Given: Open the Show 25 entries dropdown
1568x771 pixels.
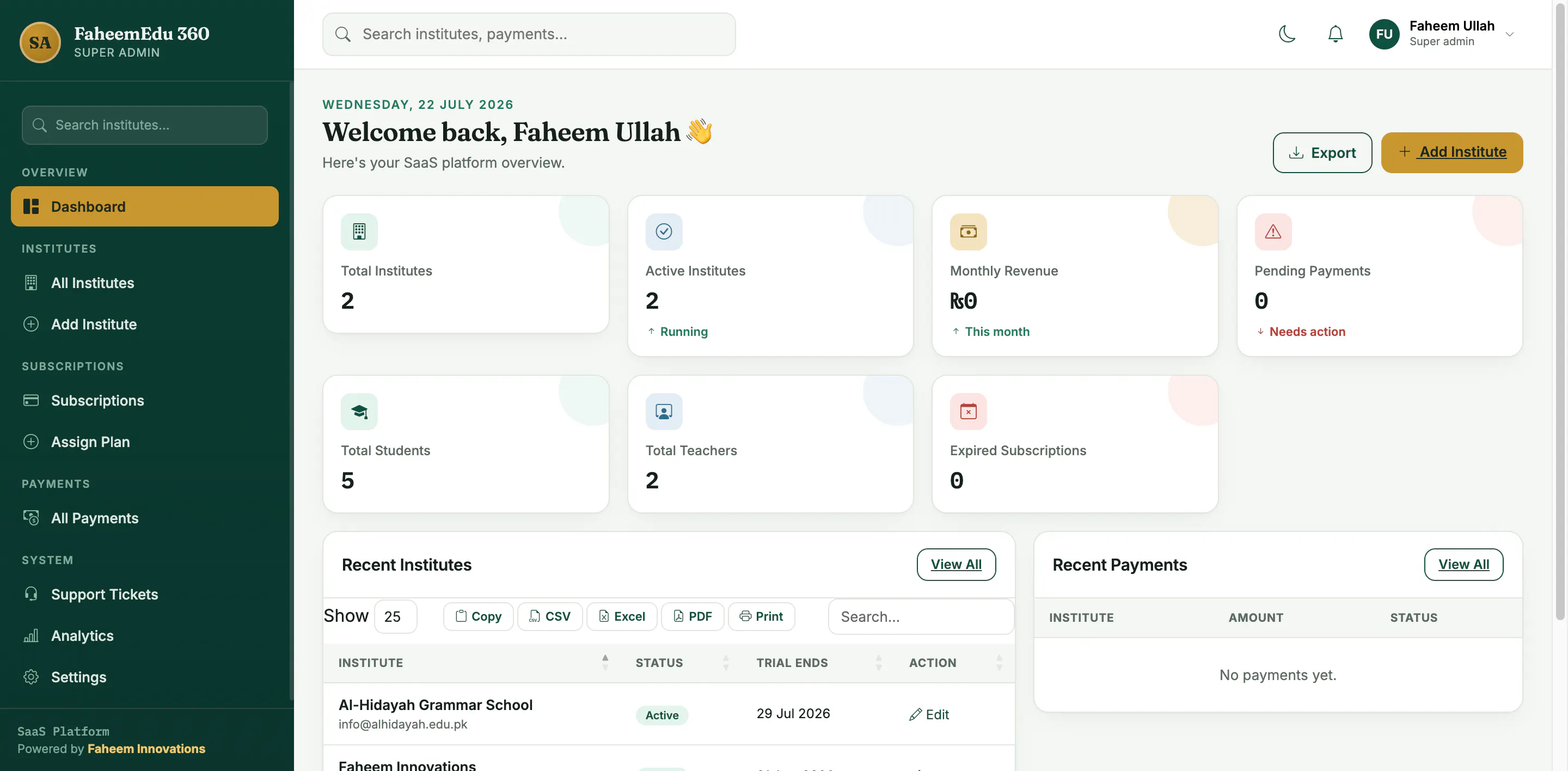Looking at the screenshot, I should coord(396,616).
